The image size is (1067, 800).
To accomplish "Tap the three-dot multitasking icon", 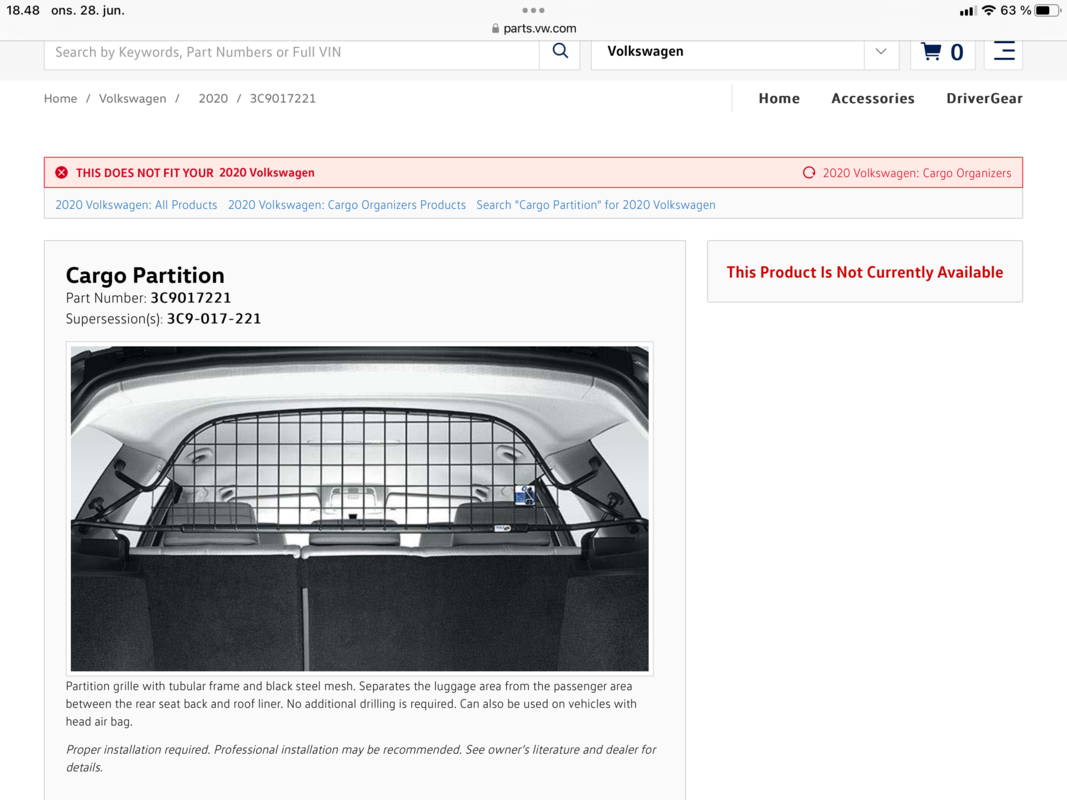I will (x=533, y=10).
